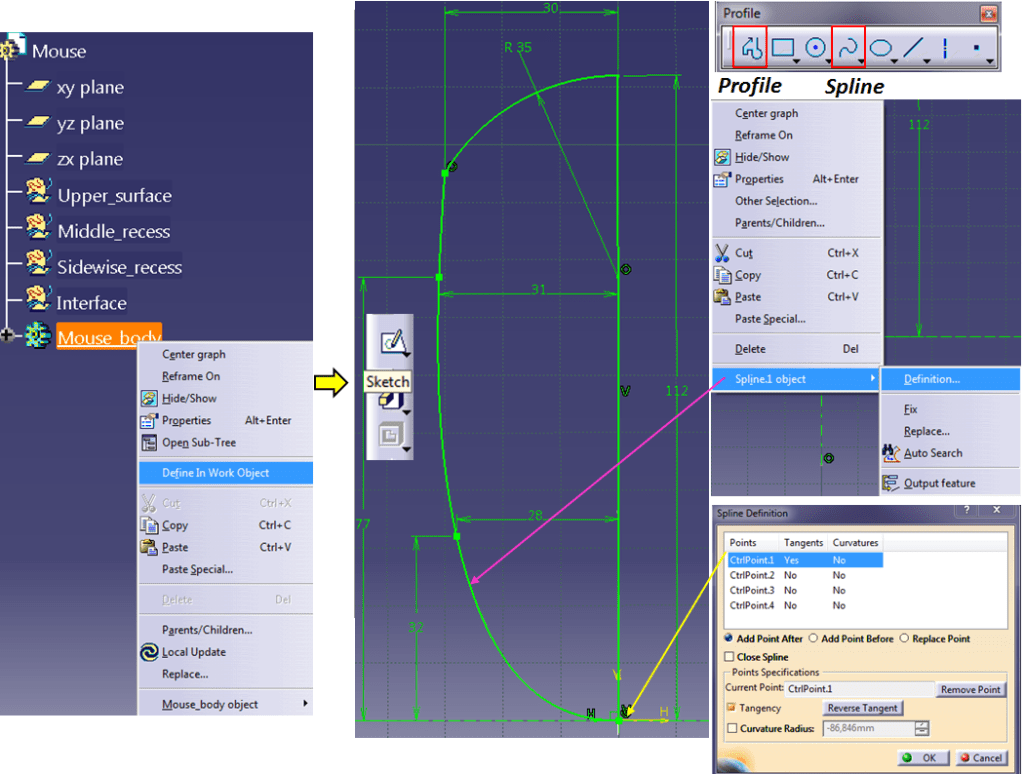Select the Rectangle tool in Profile toolbar
The width and height of the screenshot is (1024, 774).
783,47
